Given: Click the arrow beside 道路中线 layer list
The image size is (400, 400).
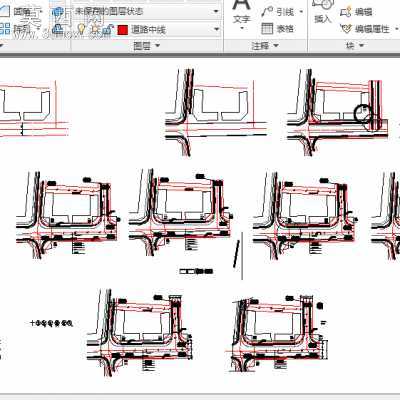Looking at the screenshot, I should (x=217, y=29).
